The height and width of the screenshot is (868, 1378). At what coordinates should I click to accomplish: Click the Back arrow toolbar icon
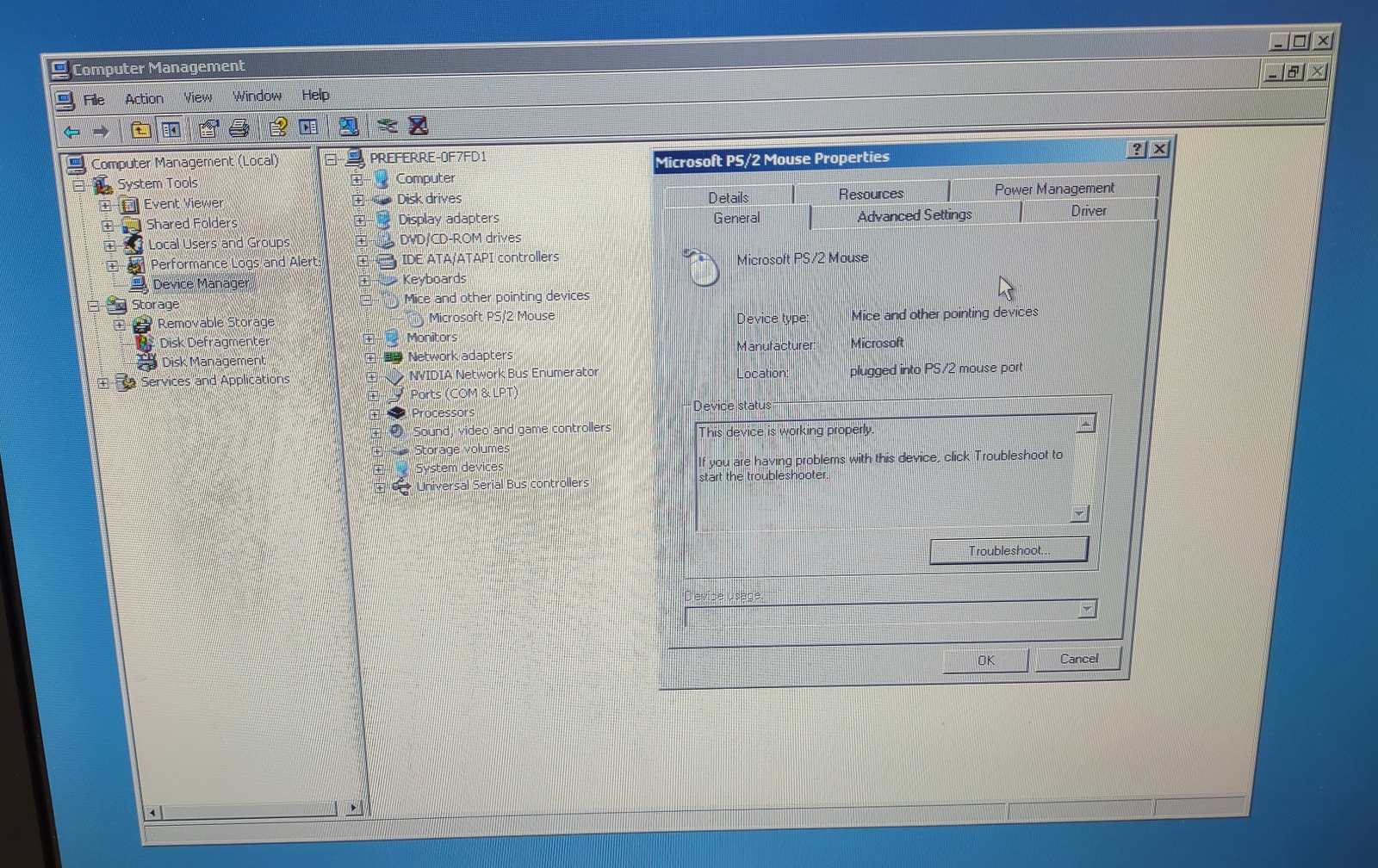72,132
